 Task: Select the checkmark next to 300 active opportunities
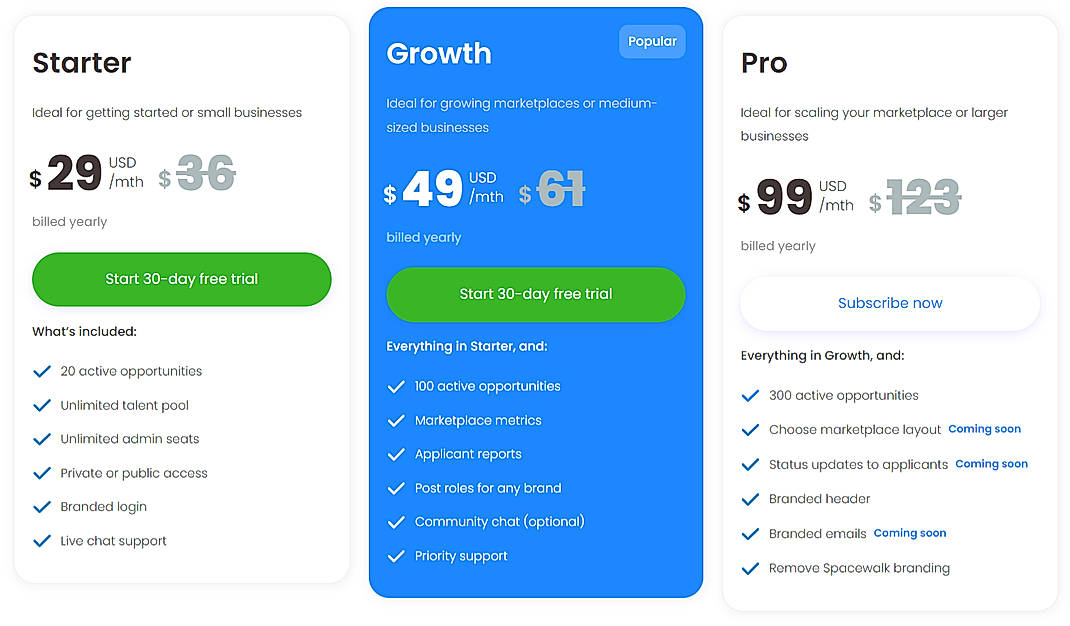(x=751, y=395)
